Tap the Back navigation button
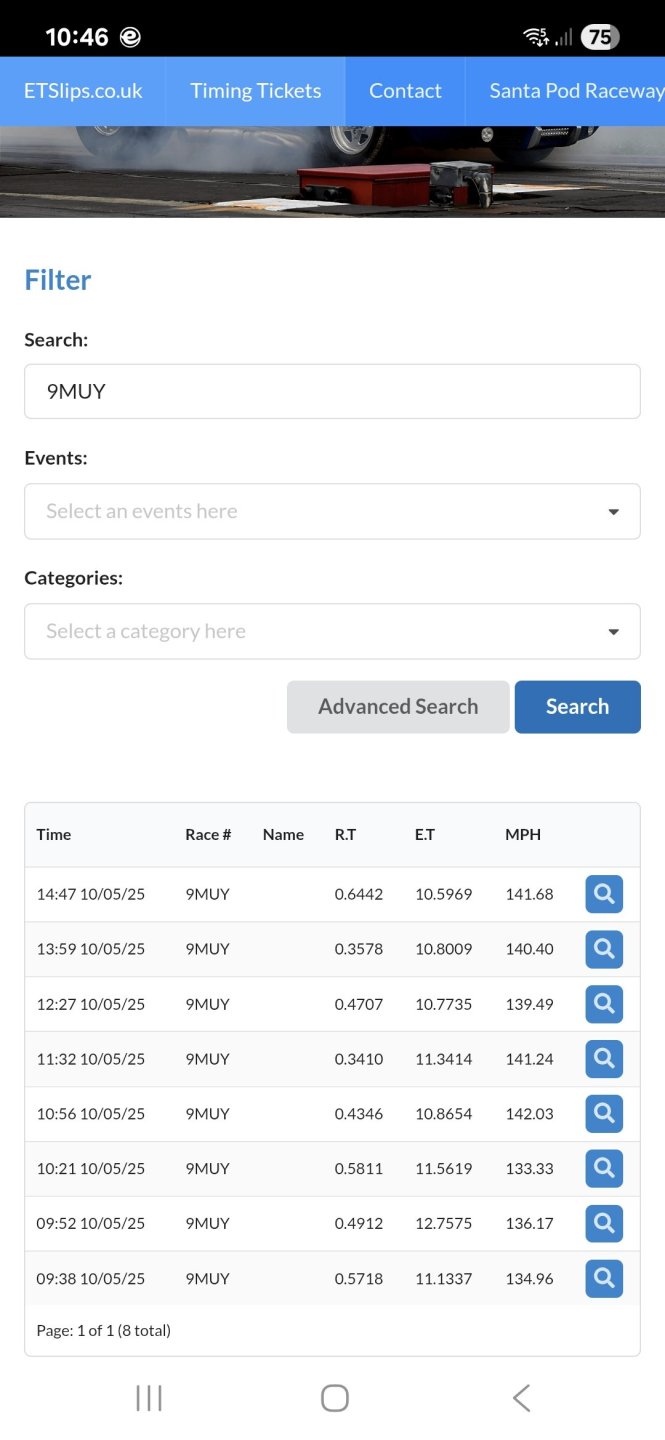 click(x=521, y=1397)
